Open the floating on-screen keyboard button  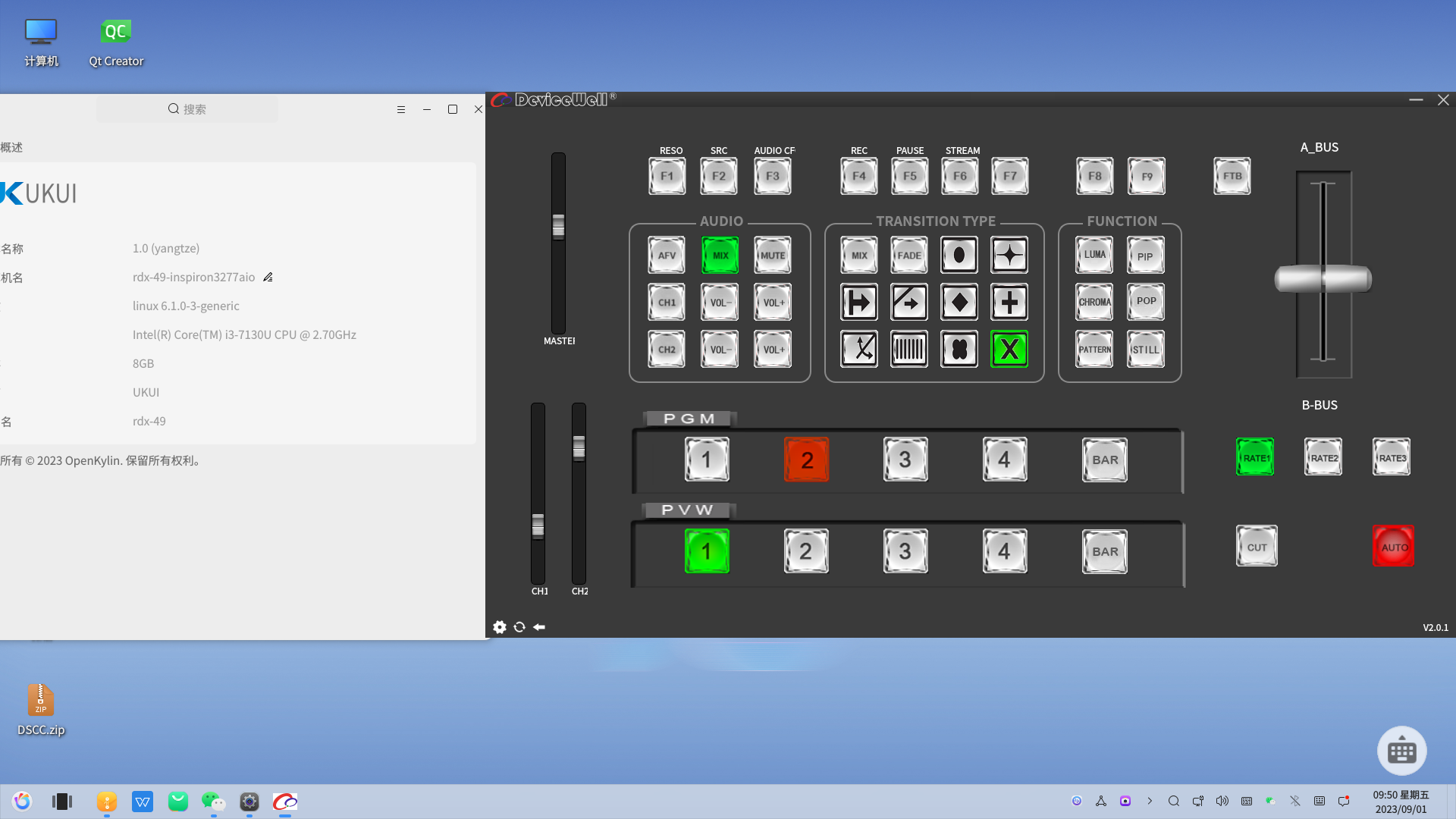[1402, 751]
